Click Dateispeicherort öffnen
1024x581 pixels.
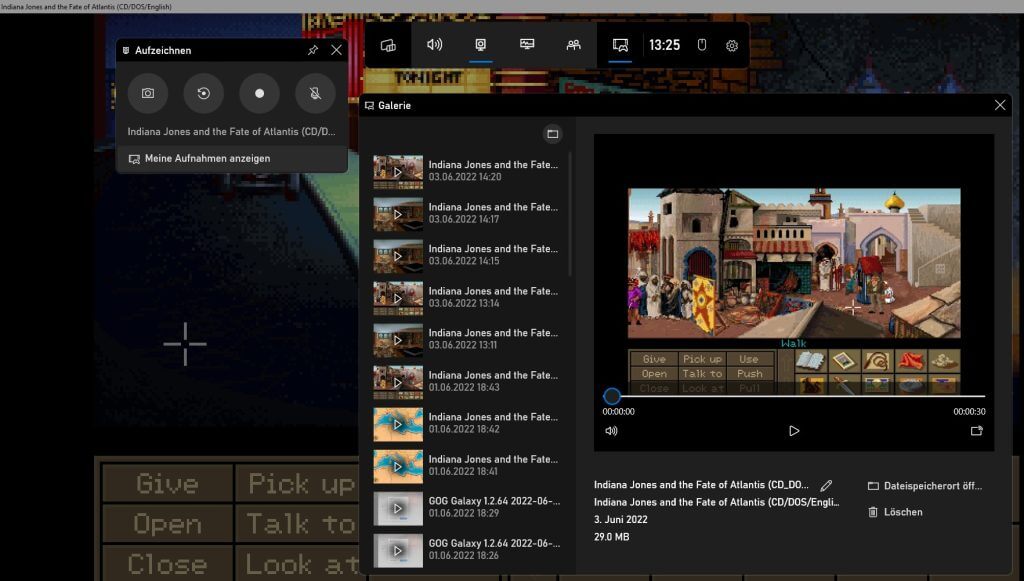pos(925,486)
